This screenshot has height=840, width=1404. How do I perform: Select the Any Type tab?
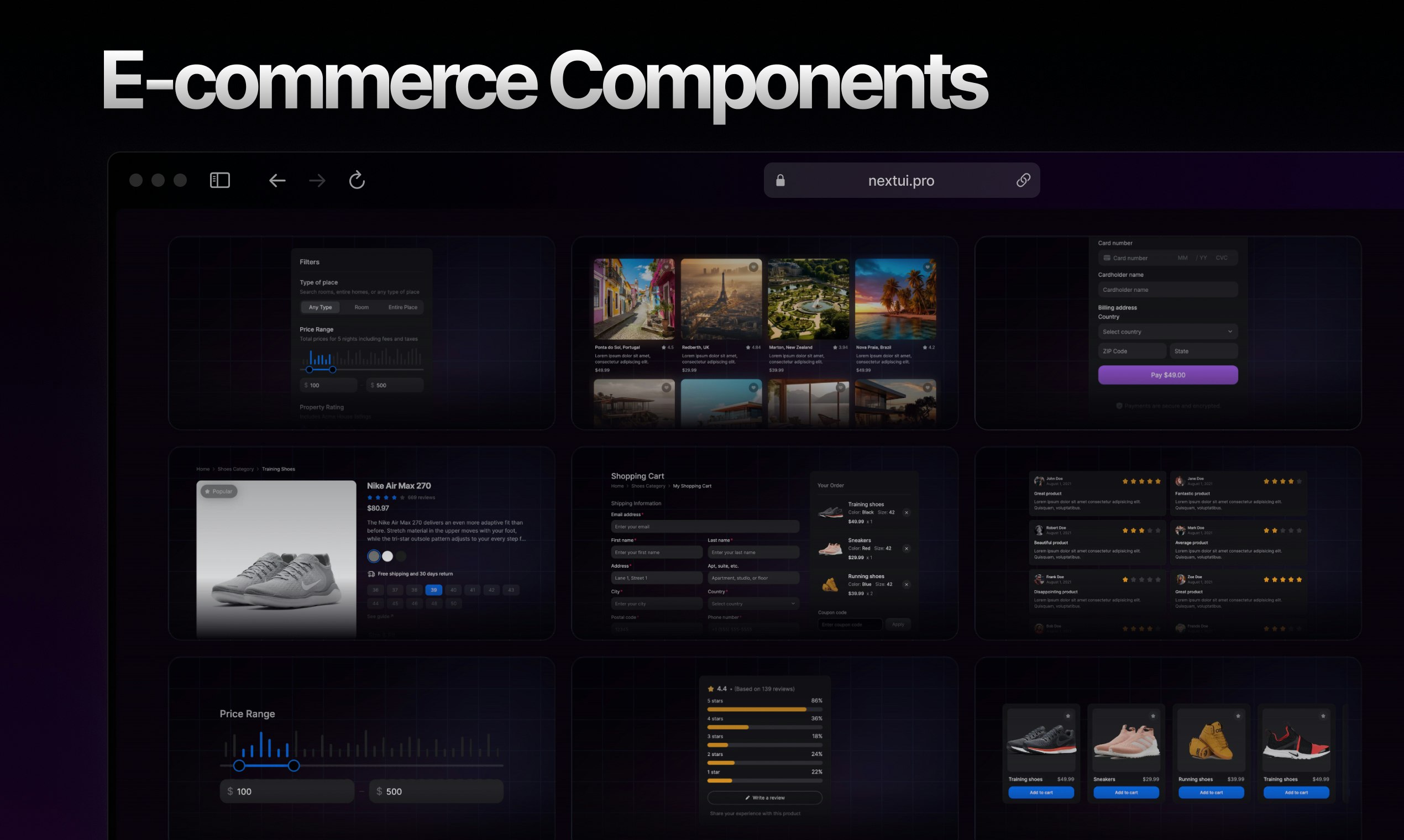tap(321, 307)
